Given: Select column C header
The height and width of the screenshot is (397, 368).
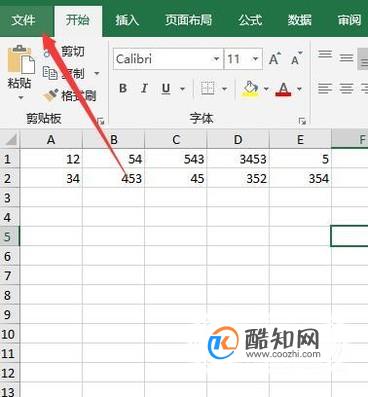Looking at the screenshot, I should coord(176,139).
